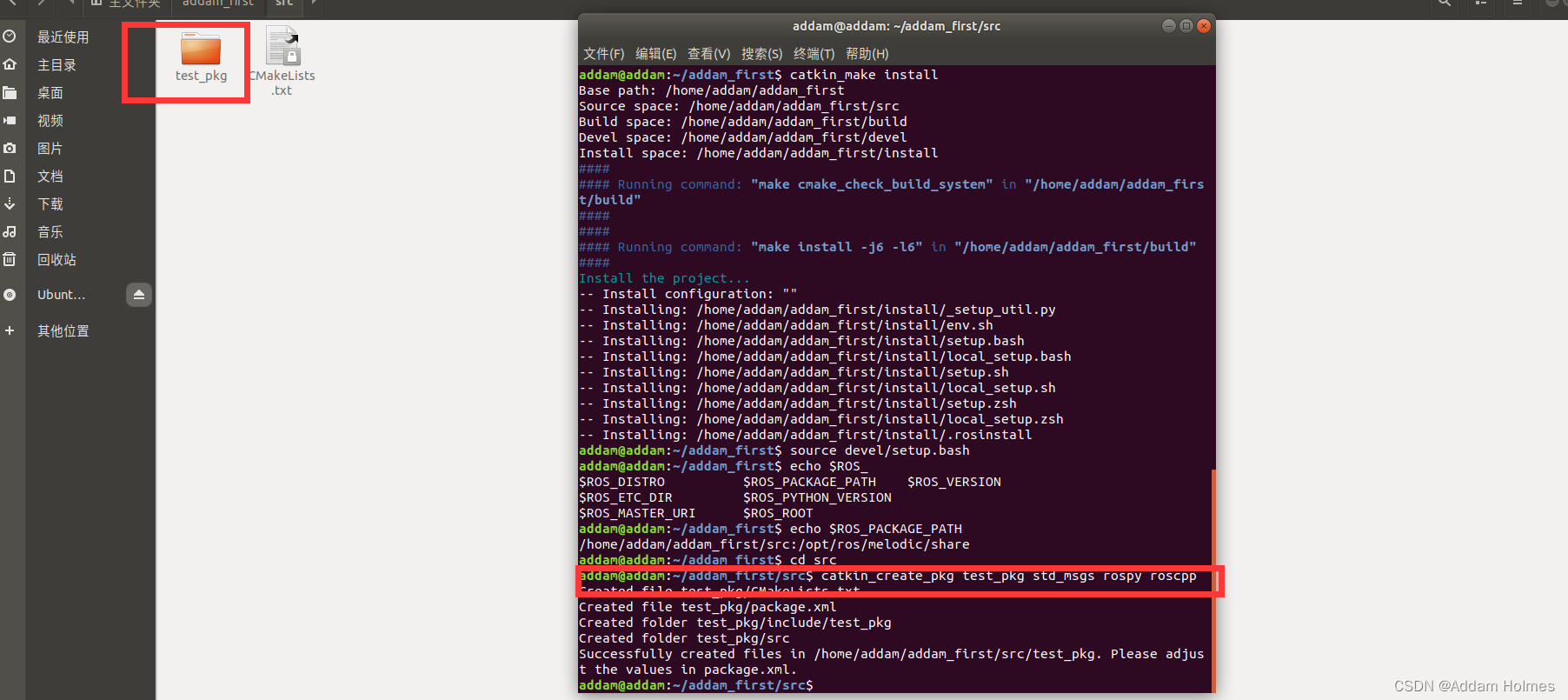Click the line installing _setup_util.py
This screenshot has height=700, width=1568.
click(817, 310)
